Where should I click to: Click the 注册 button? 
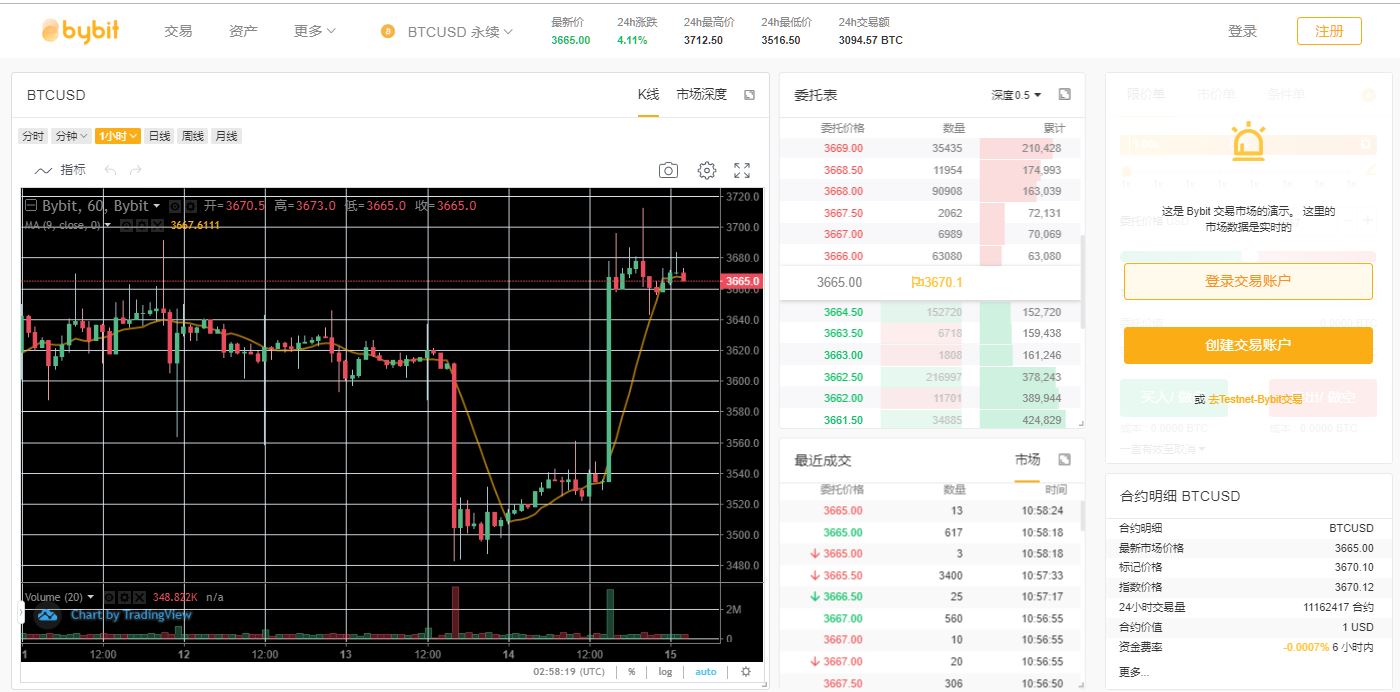click(x=1329, y=31)
